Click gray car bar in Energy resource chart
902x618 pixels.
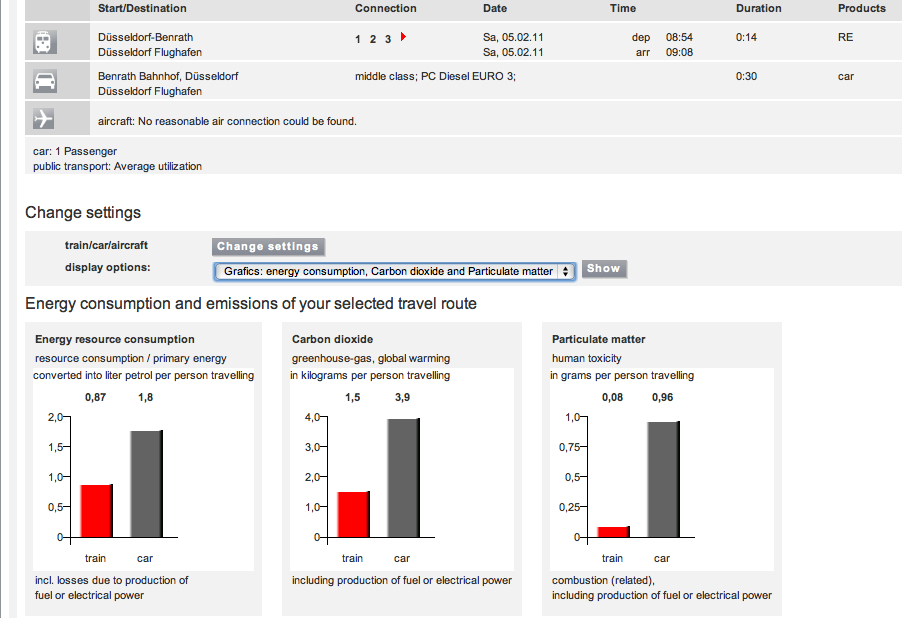(x=146, y=484)
